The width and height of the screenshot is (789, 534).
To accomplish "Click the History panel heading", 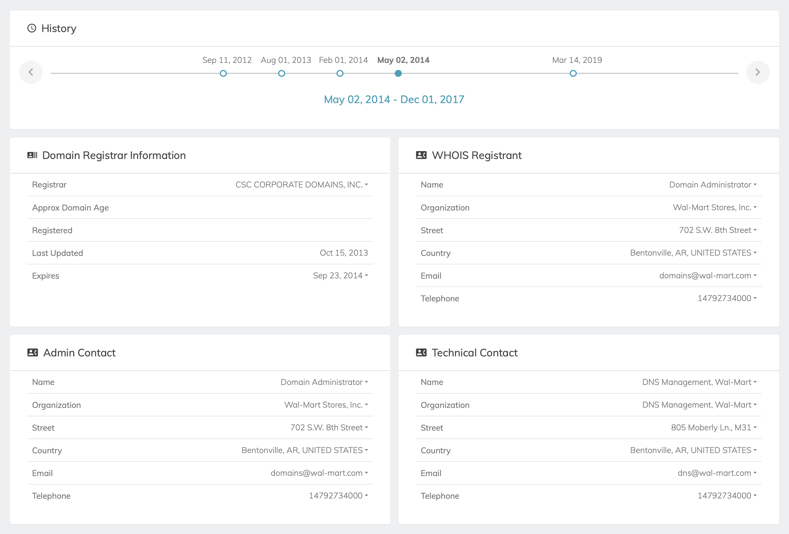I will [59, 28].
